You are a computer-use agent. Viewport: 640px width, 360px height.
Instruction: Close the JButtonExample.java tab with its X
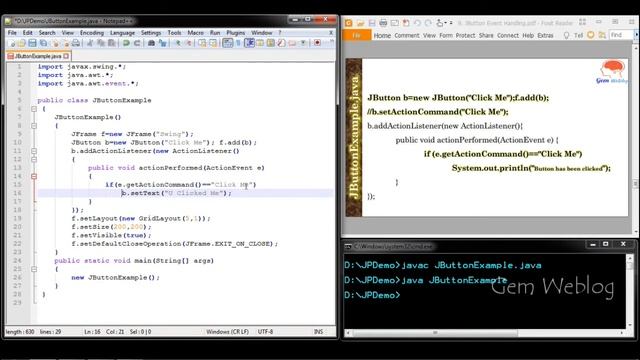(66, 56)
